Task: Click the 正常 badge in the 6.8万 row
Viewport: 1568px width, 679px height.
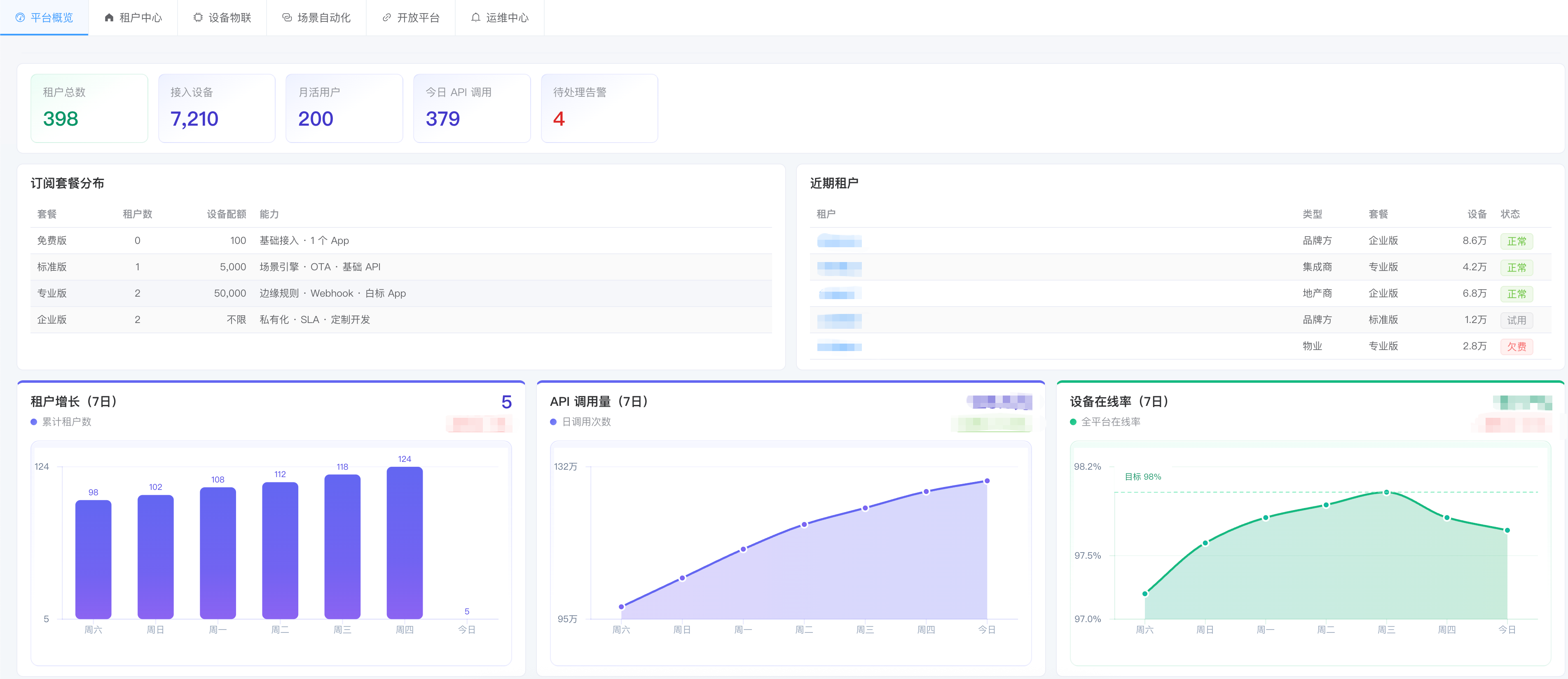Action: [1516, 294]
